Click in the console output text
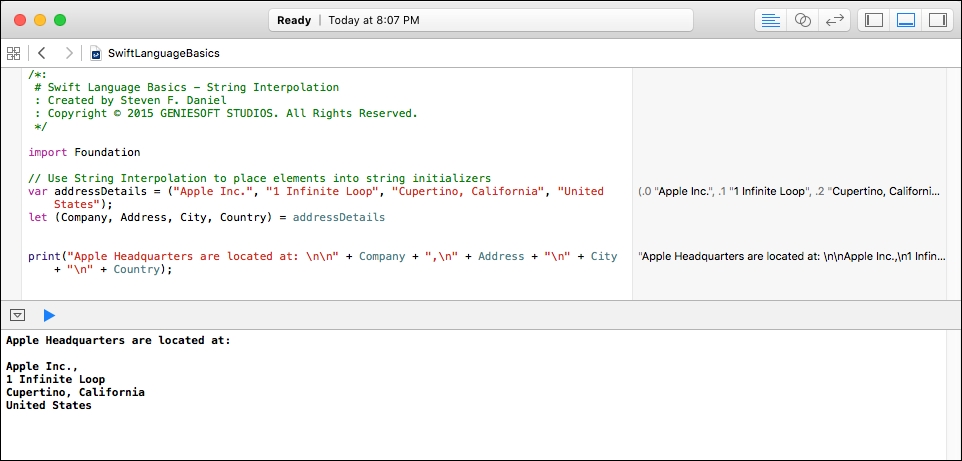This screenshot has height=461, width=962. click(x=118, y=373)
